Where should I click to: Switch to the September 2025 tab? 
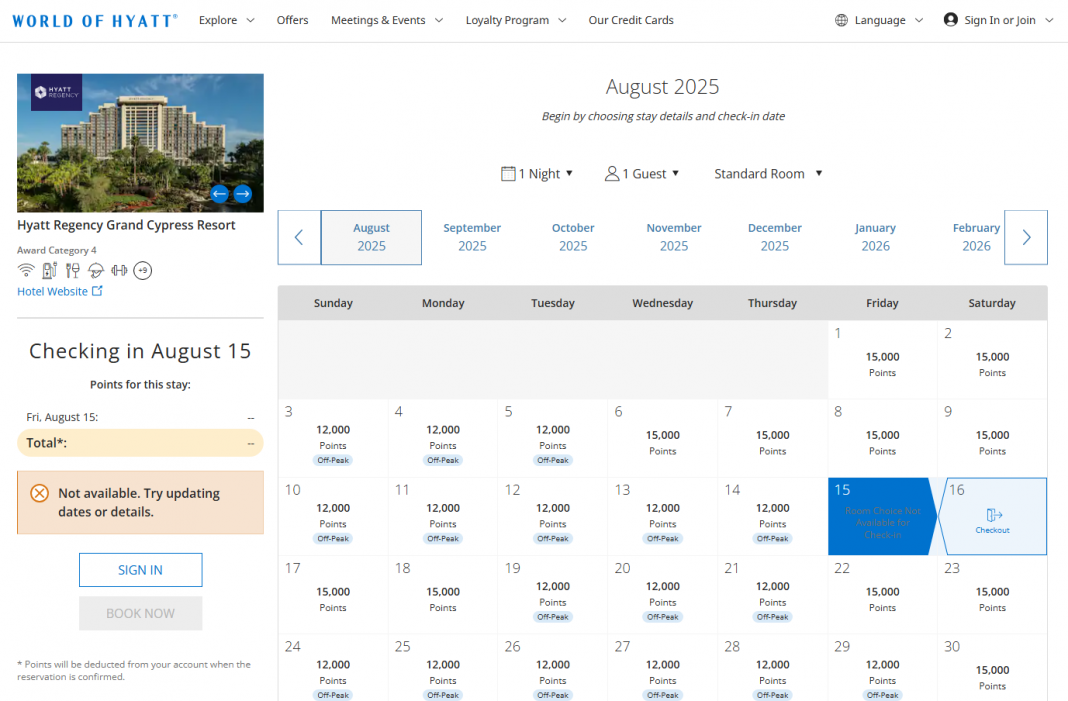tap(472, 237)
